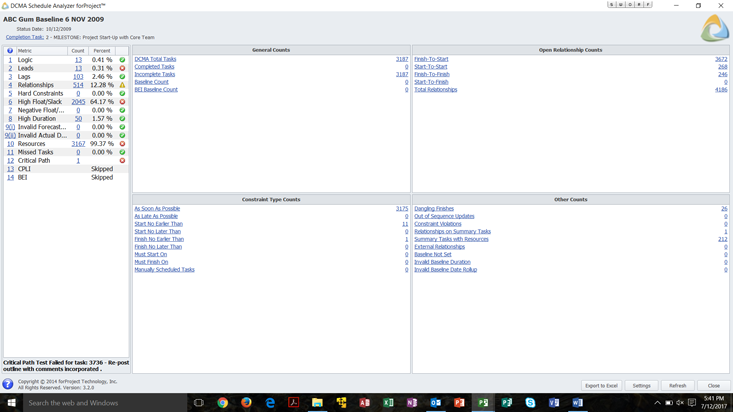Open the DCMA Total Tasks link
This screenshot has height=412, width=733.
tap(155, 59)
